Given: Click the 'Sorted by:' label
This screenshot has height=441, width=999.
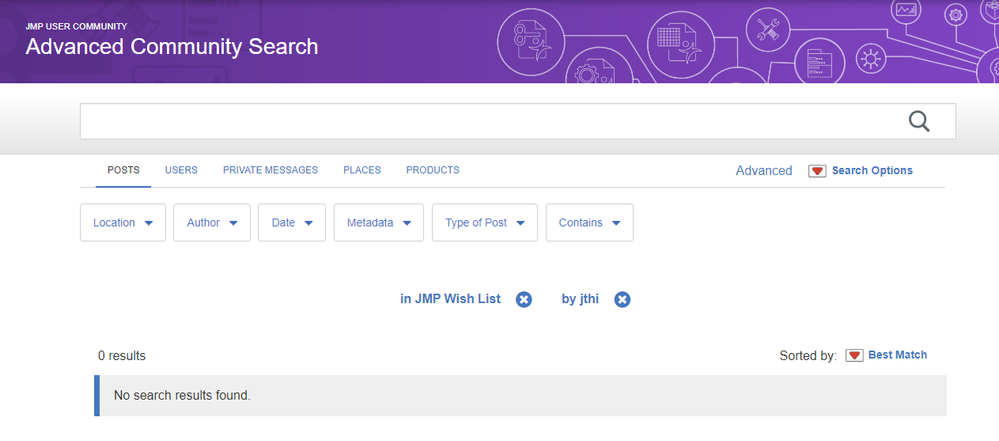Looking at the screenshot, I should point(808,356).
